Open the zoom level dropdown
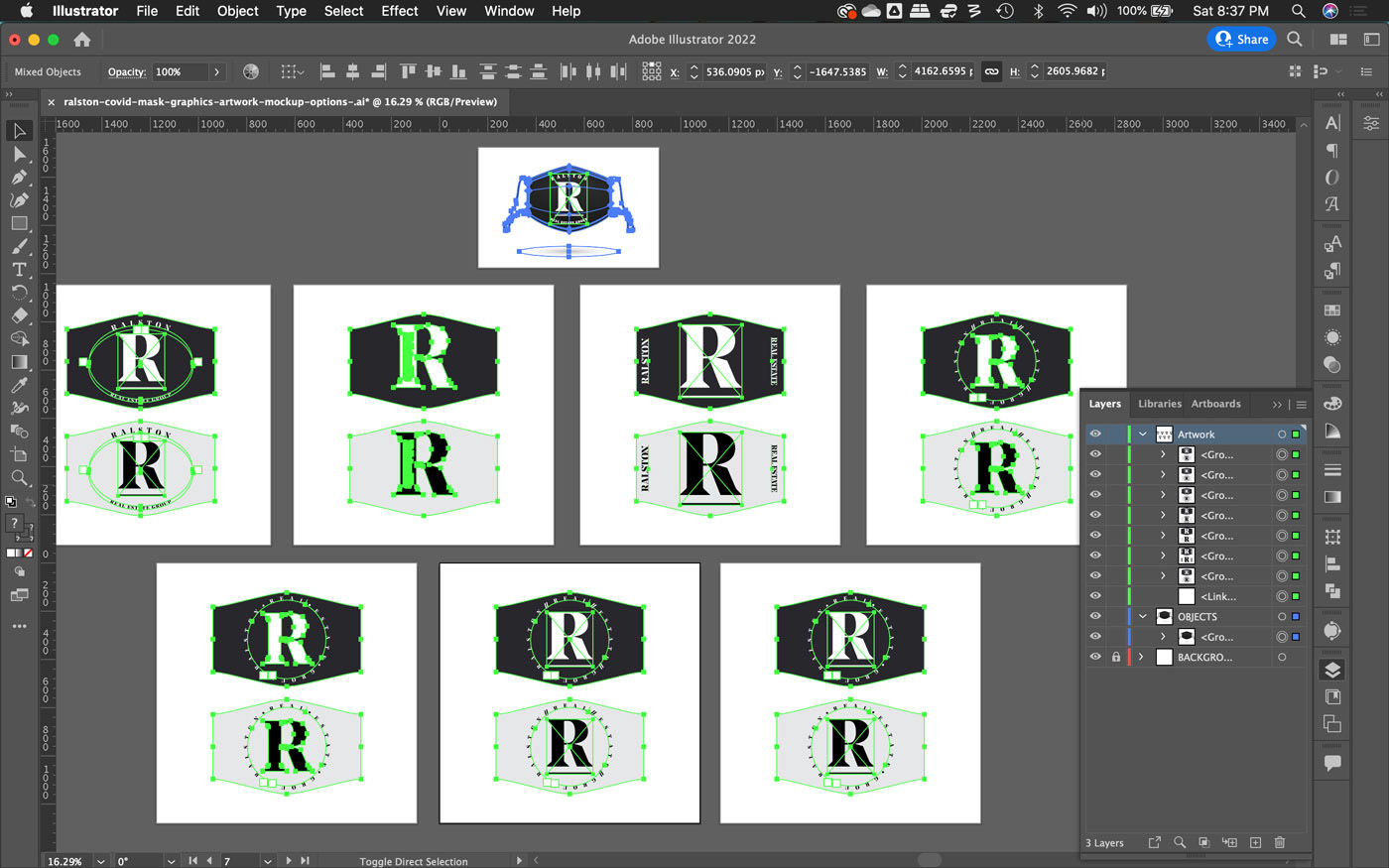This screenshot has width=1389, height=868. point(101,861)
